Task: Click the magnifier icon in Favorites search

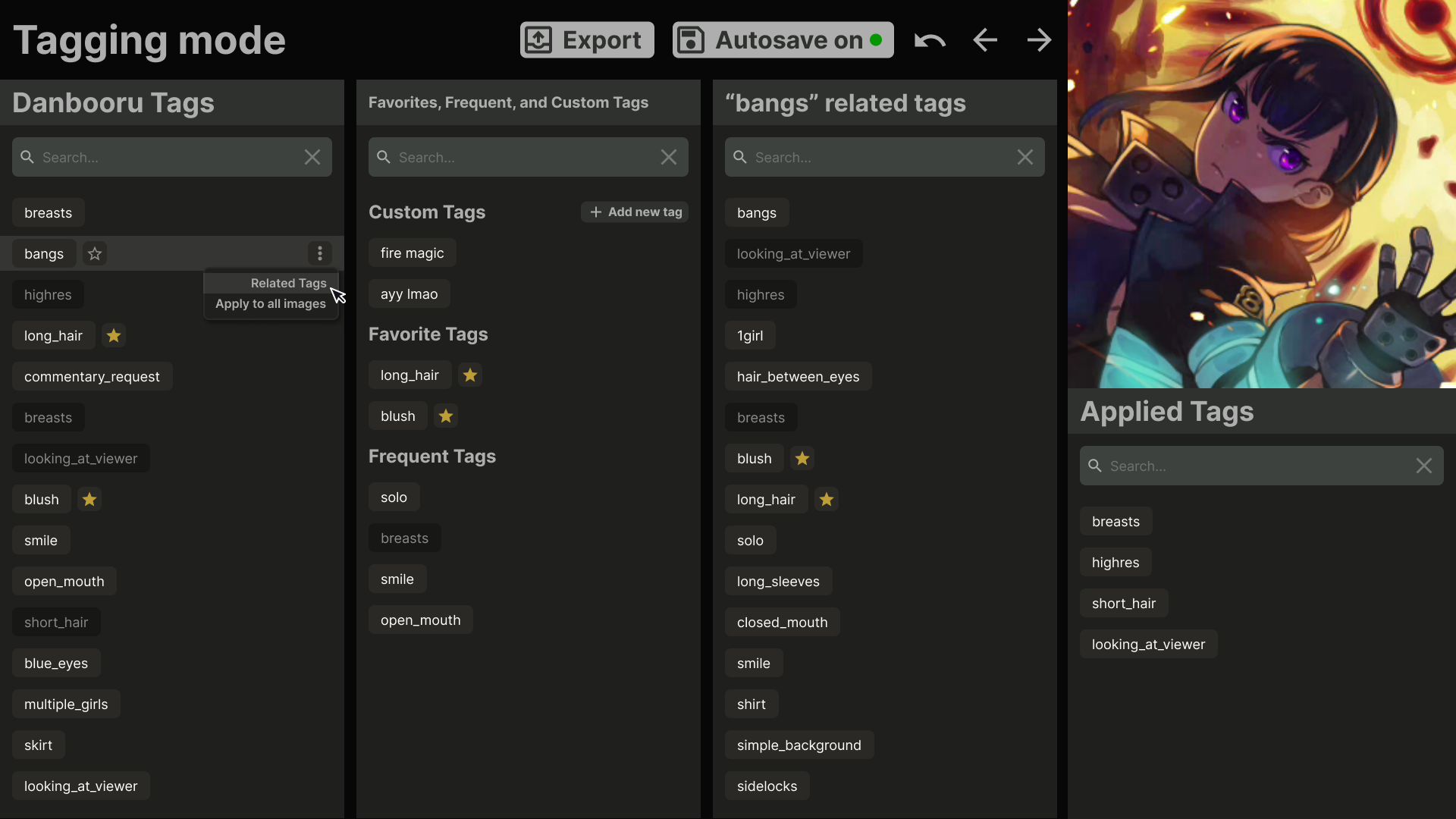Action: (384, 157)
